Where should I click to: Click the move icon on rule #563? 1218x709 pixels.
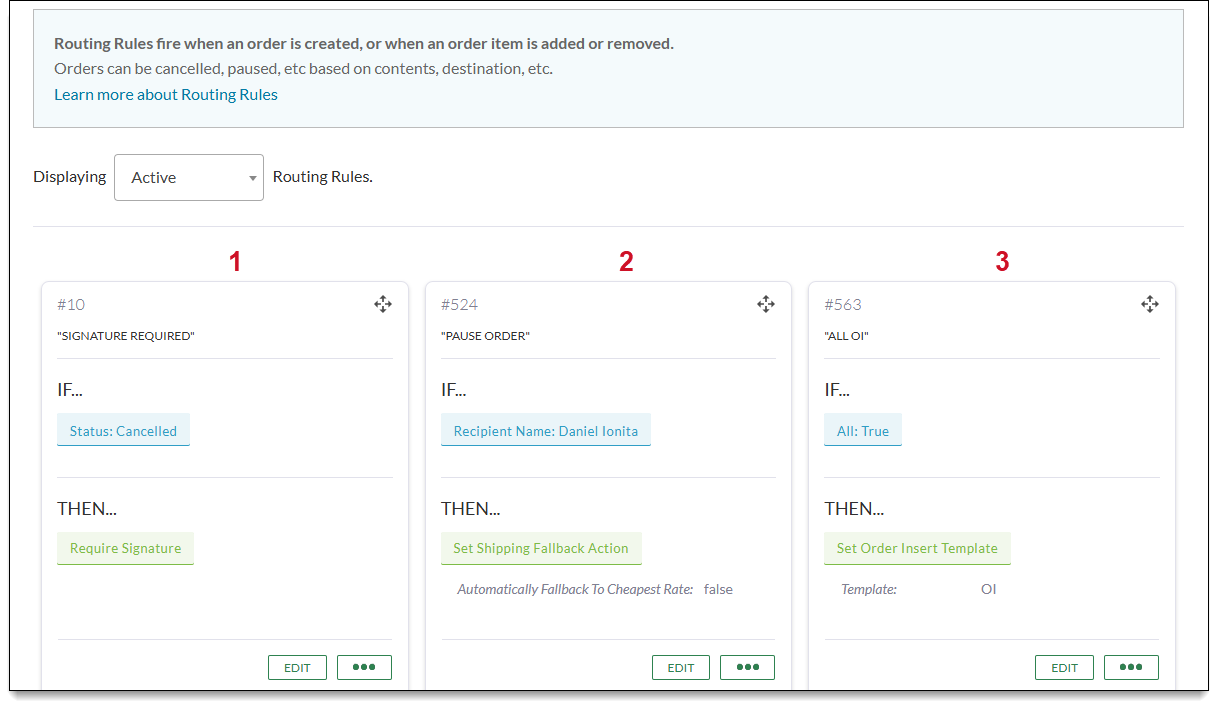(x=1150, y=304)
